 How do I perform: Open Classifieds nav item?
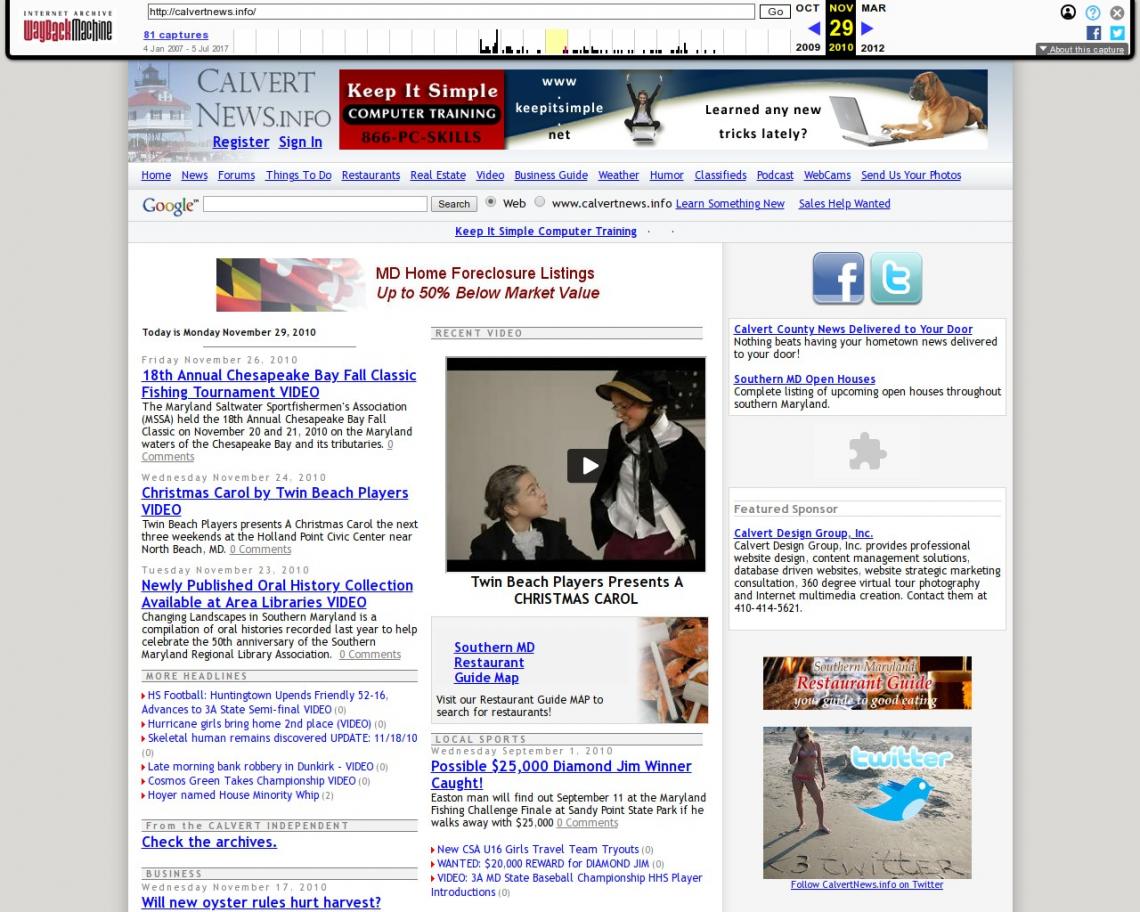720,175
